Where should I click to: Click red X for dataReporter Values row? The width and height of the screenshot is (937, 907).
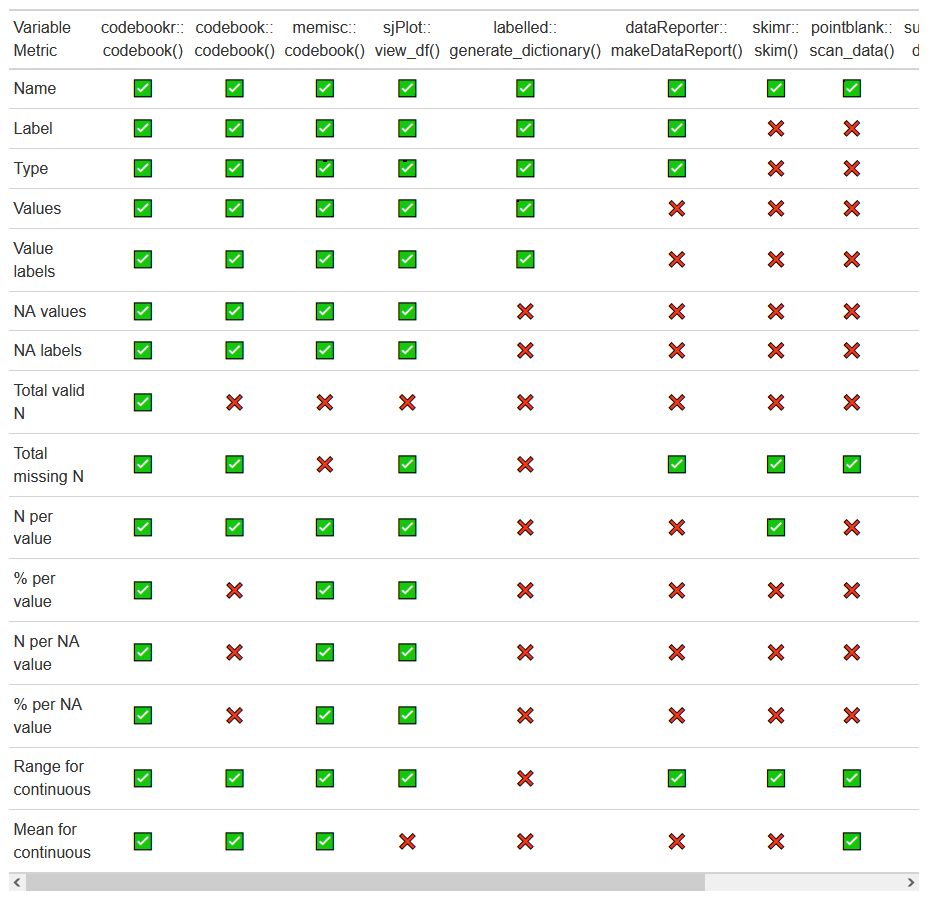tap(677, 209)
